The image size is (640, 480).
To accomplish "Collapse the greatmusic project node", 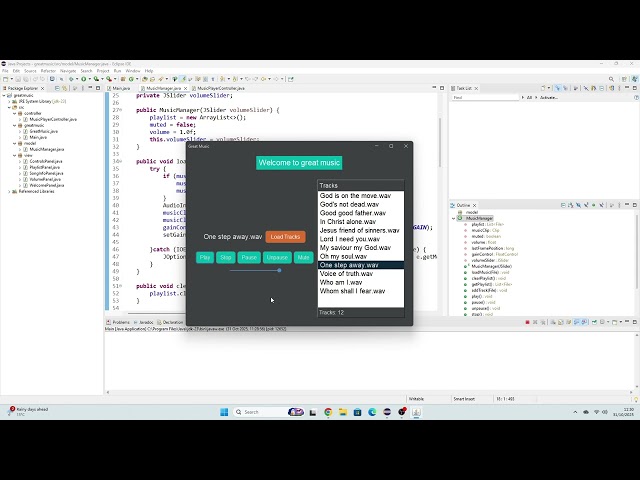I will pos(4,96).
